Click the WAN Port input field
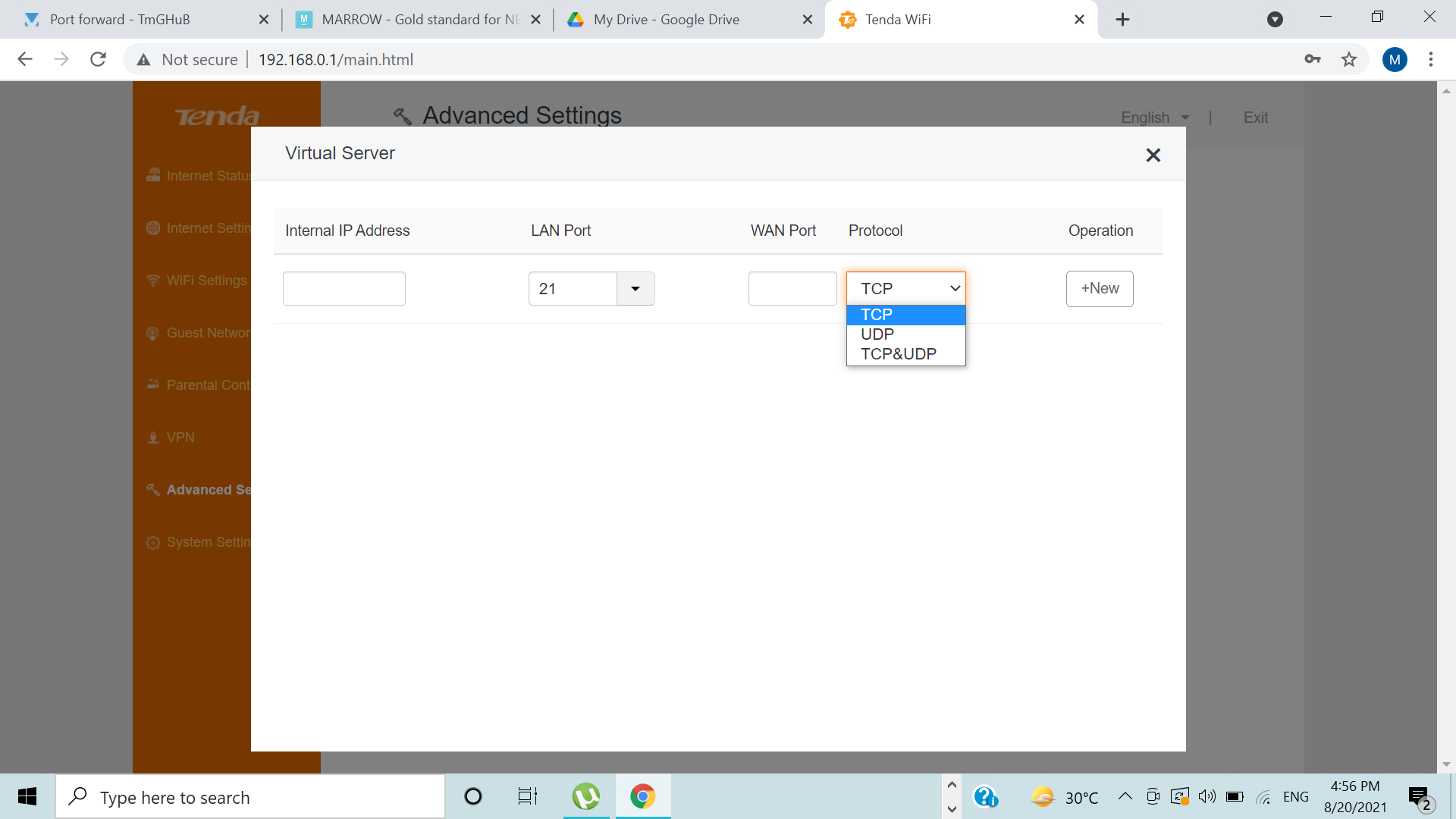Viewport: 1456px width, 819px height. 792,289
